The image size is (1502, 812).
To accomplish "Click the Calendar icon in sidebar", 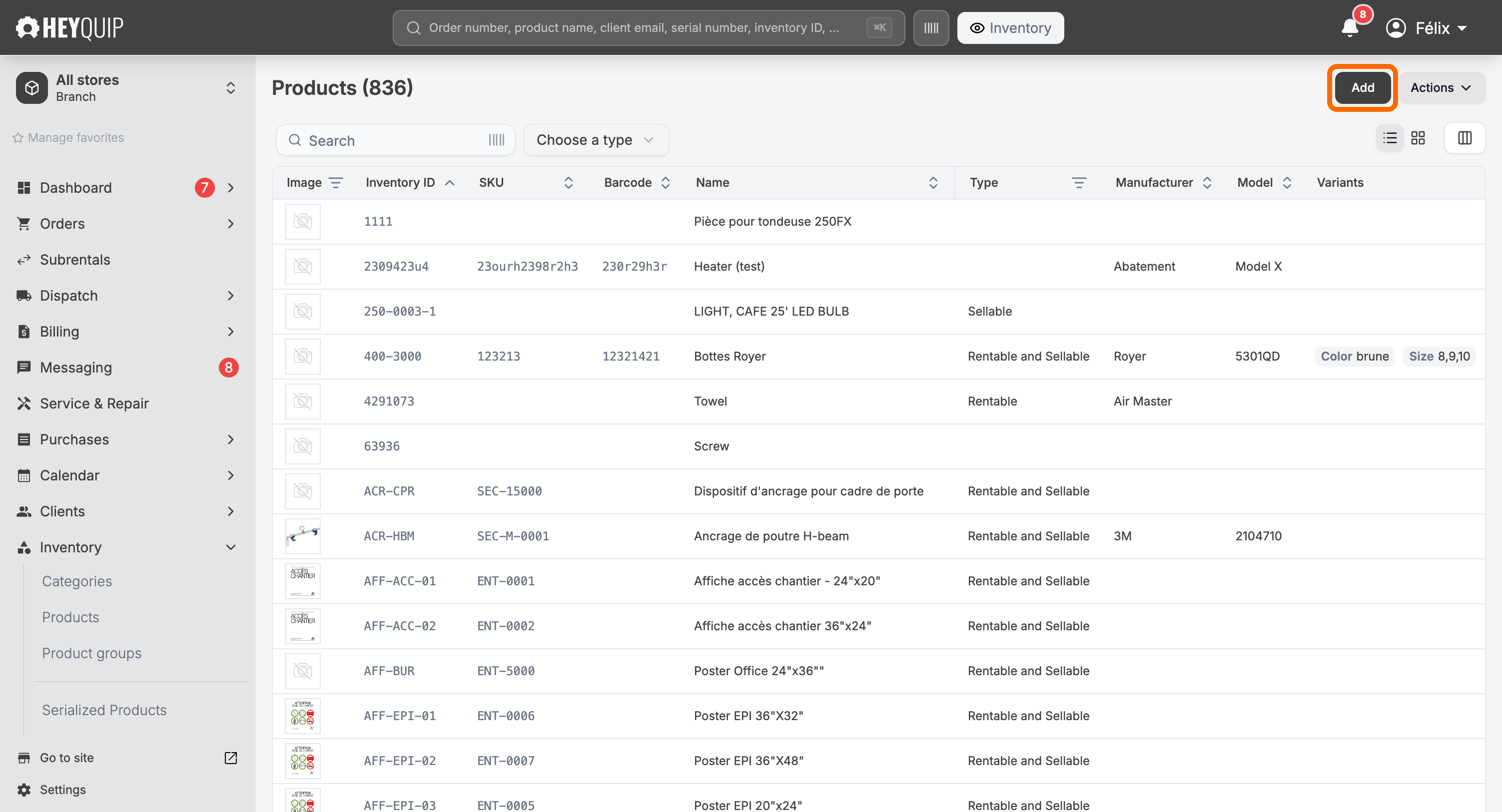I will click(24, 475).
